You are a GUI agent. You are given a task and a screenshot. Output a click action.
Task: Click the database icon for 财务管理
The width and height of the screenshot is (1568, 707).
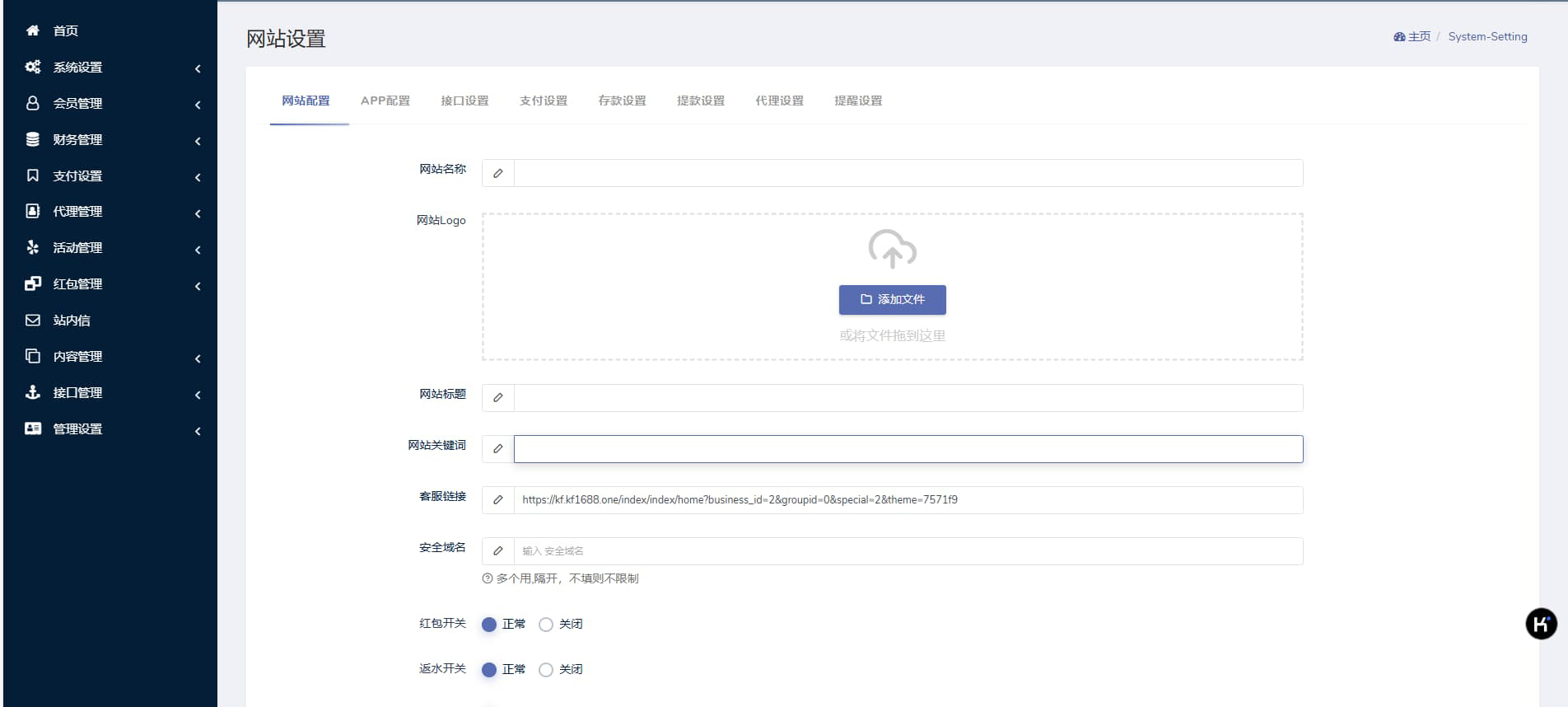click(x=33, y=139)
